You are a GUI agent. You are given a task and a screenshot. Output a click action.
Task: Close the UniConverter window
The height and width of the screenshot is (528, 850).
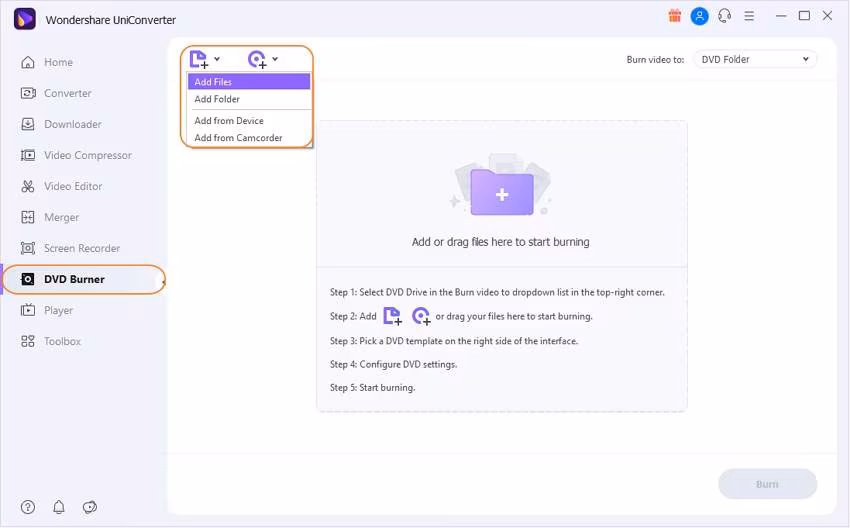[827, 16]
